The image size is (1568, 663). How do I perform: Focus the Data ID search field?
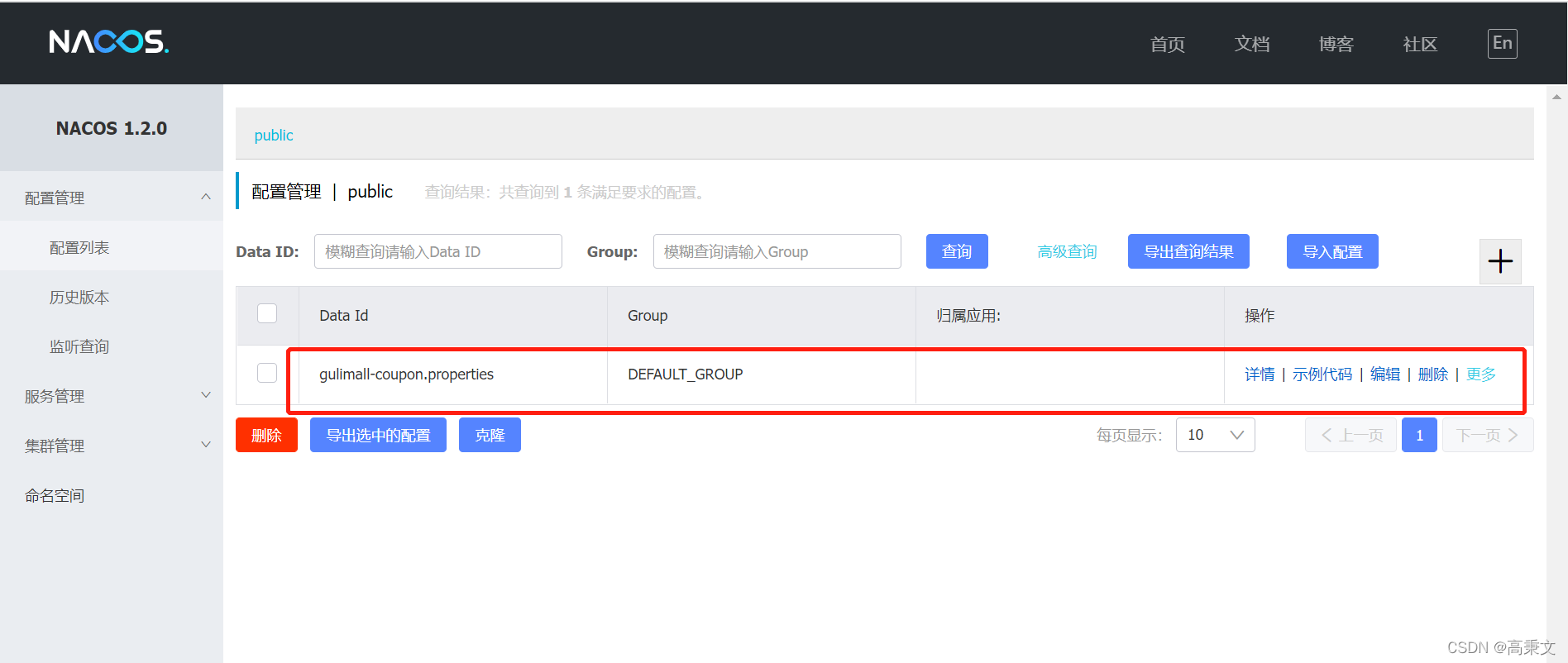438,251
